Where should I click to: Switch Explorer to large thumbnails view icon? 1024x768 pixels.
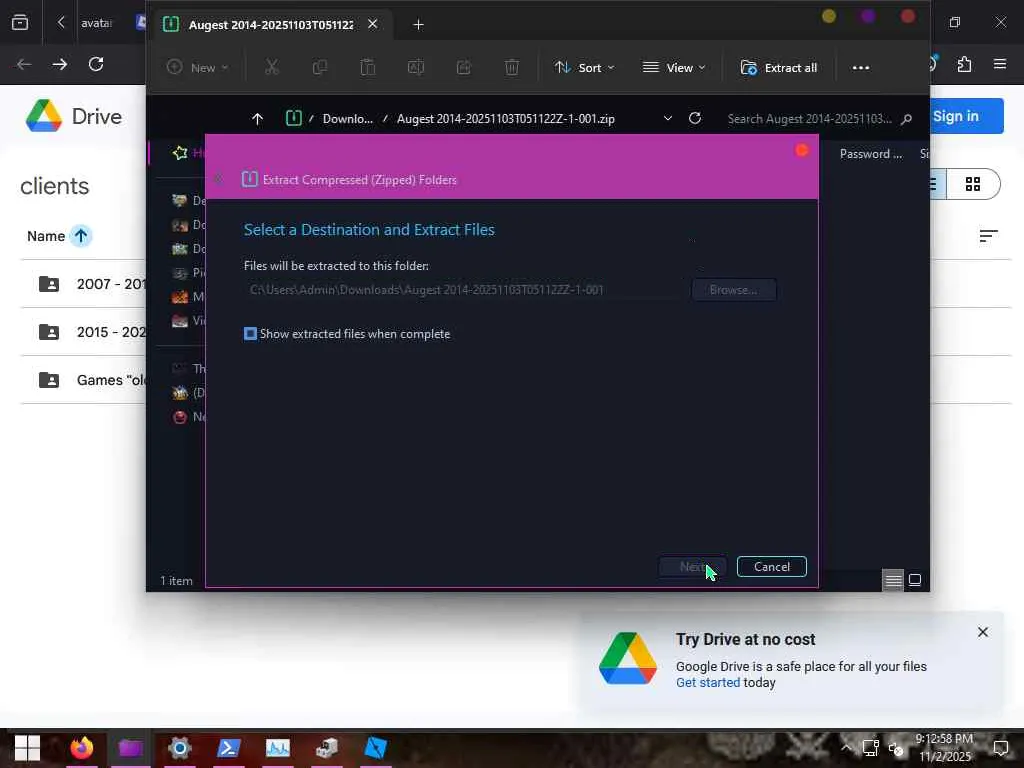pyautogui.click(x=915, y=579)
